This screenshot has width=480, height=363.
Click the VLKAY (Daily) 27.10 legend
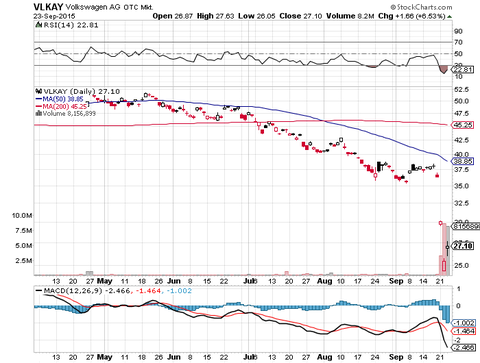coord(82,91)
